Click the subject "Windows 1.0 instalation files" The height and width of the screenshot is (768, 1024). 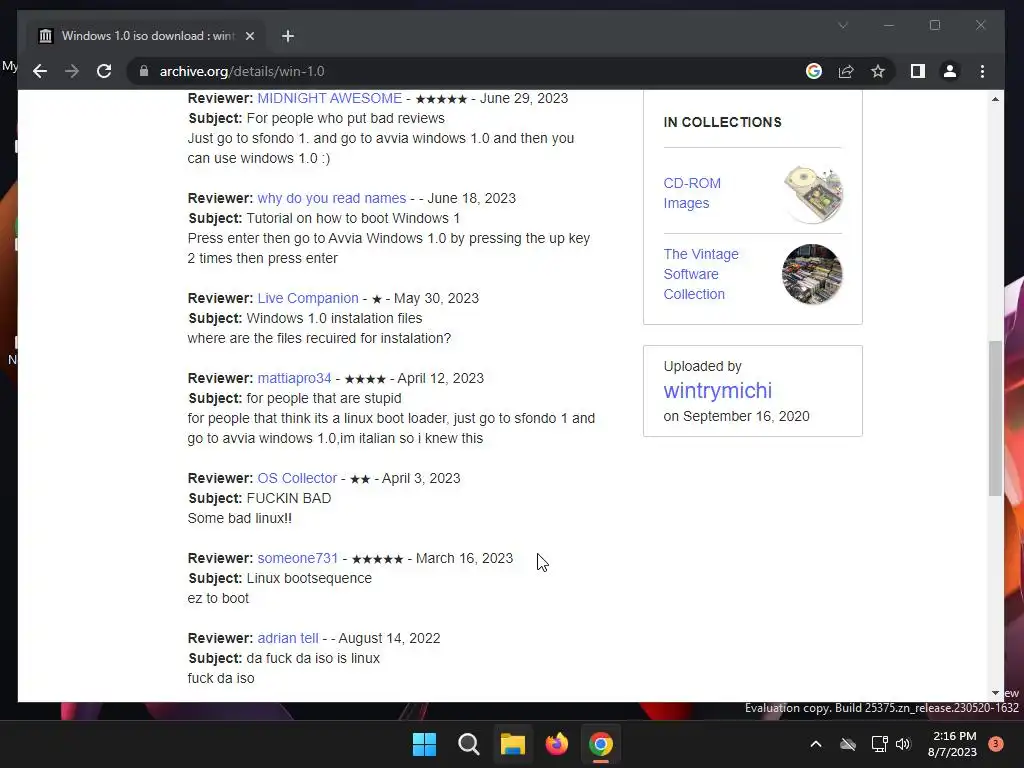pos(334,318)
